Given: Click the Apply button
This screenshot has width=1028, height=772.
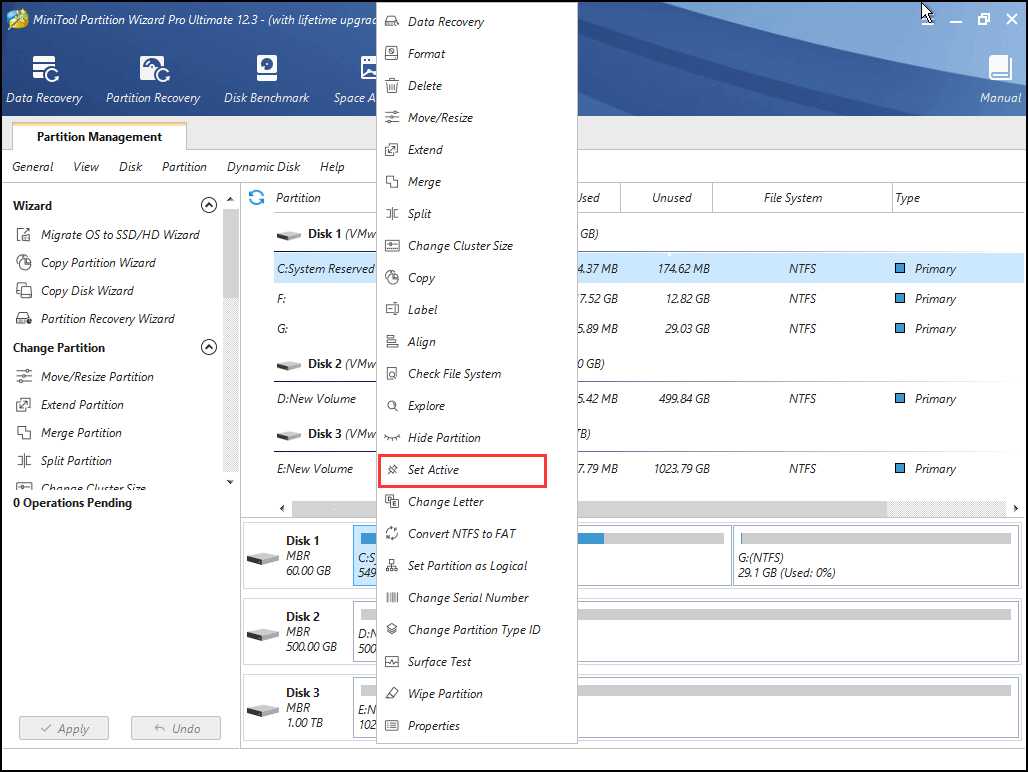Looking at the screenshot, I should [x=64, y=728].
